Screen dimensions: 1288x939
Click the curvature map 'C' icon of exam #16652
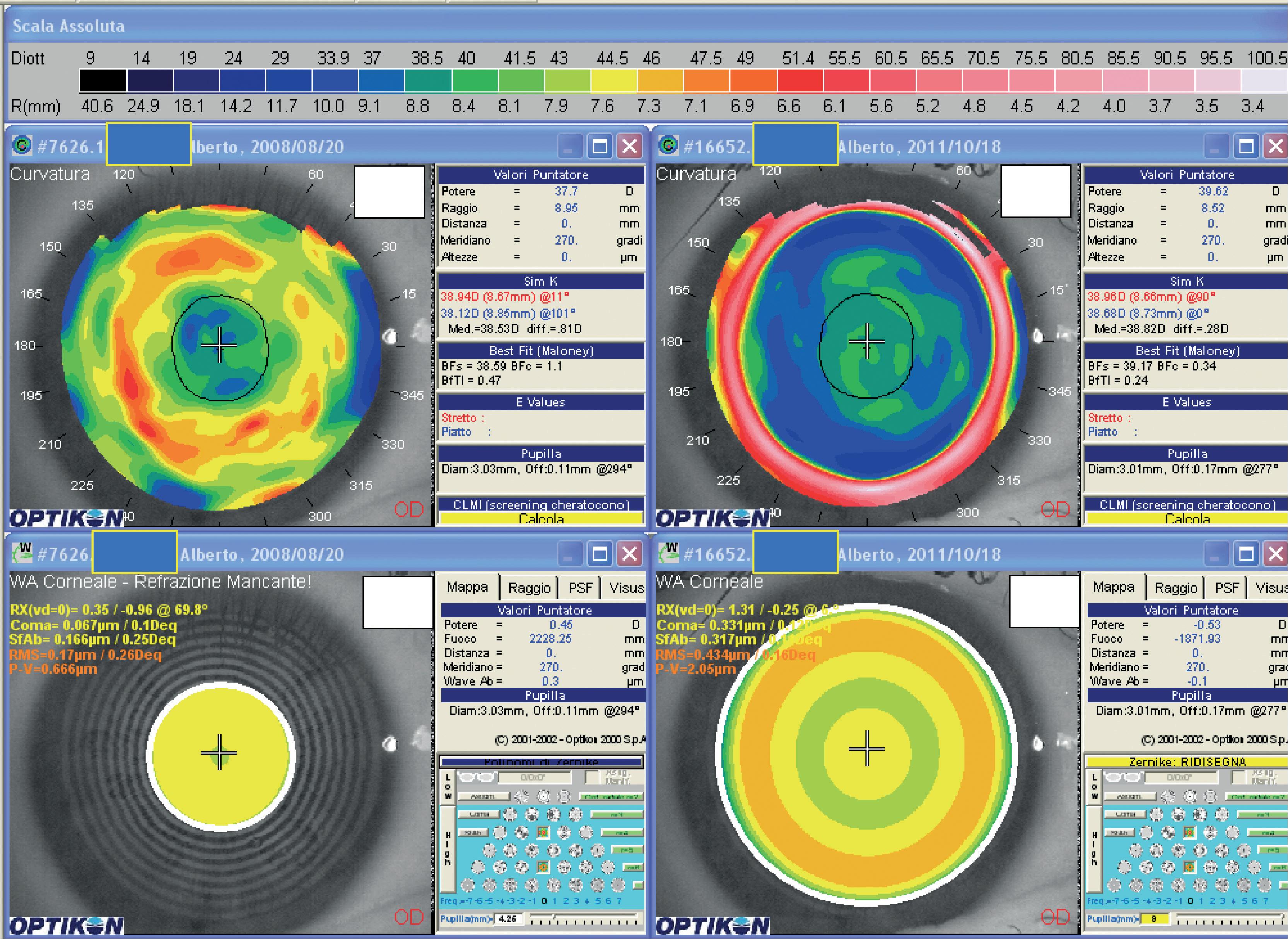(x=669, y=145)
